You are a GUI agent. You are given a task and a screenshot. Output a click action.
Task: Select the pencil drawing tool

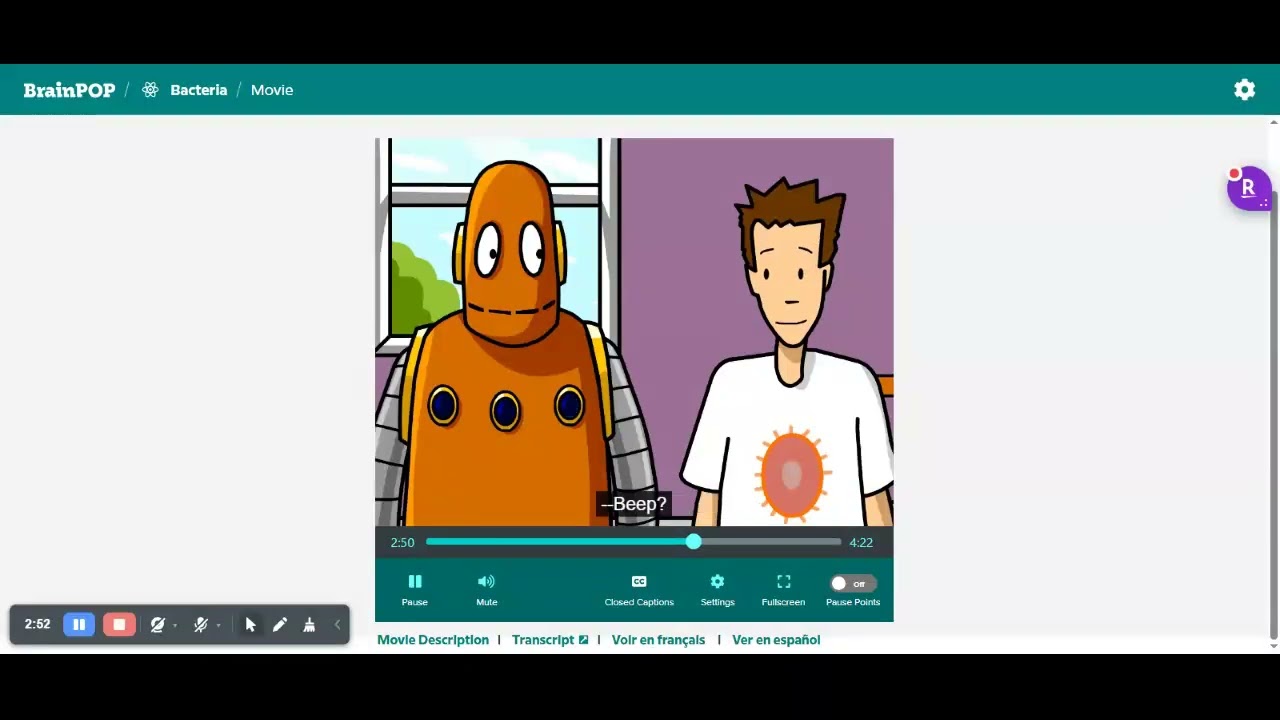tap(280, 624)
